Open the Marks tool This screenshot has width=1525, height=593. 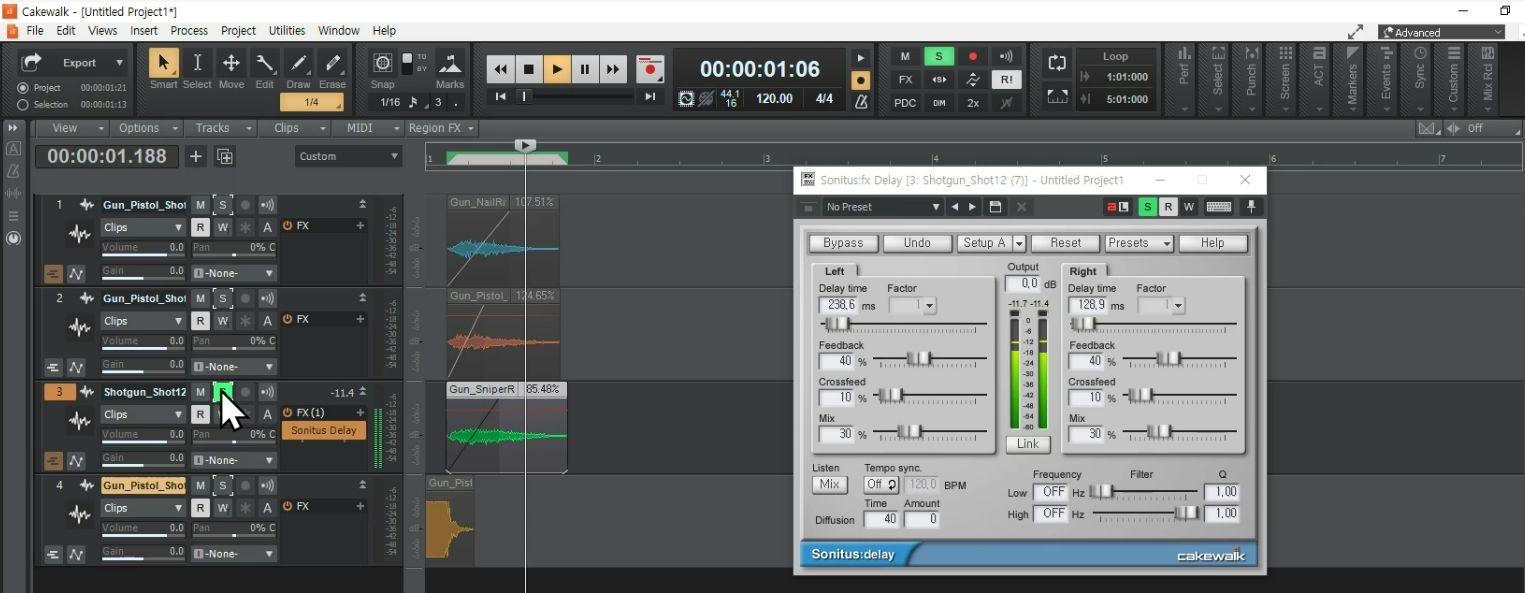tap(450, 63)
